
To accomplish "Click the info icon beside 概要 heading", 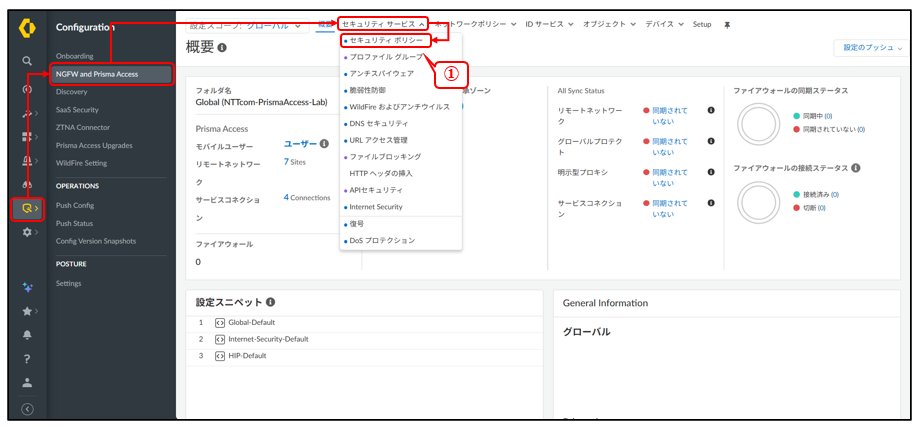I will [222, 47].
